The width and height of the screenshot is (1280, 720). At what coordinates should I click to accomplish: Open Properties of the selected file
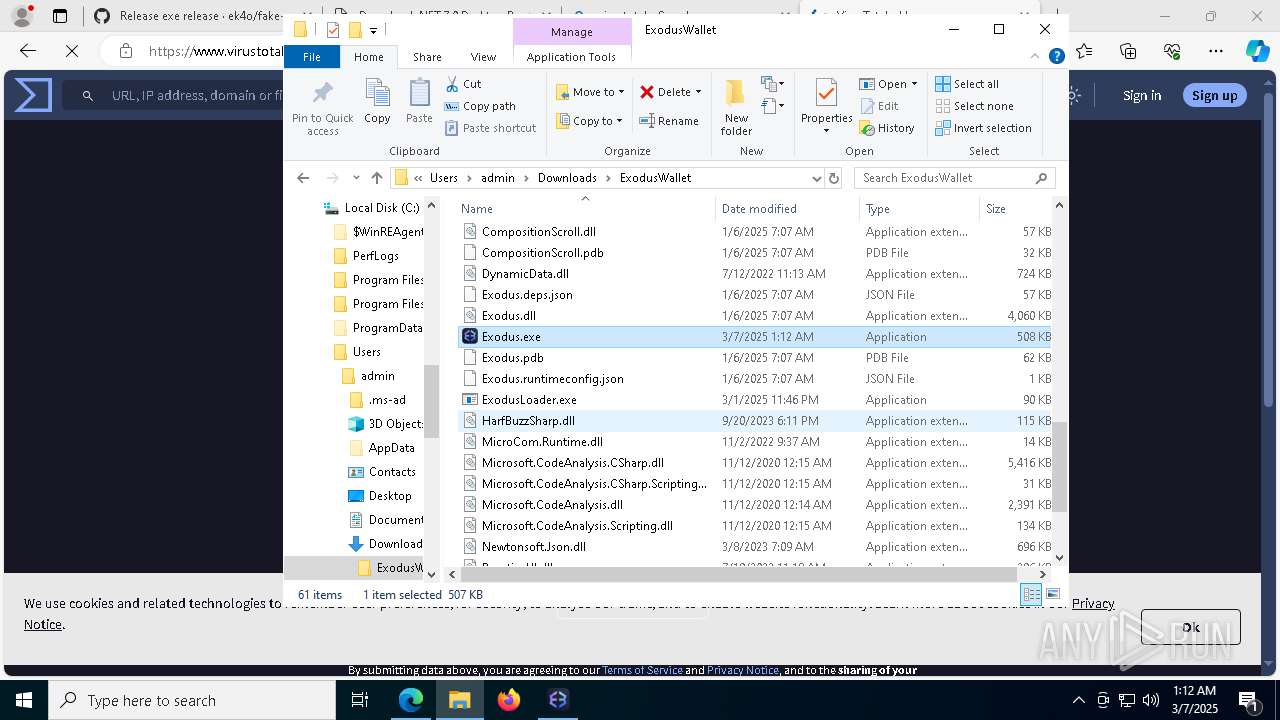[x=826, y=108]
